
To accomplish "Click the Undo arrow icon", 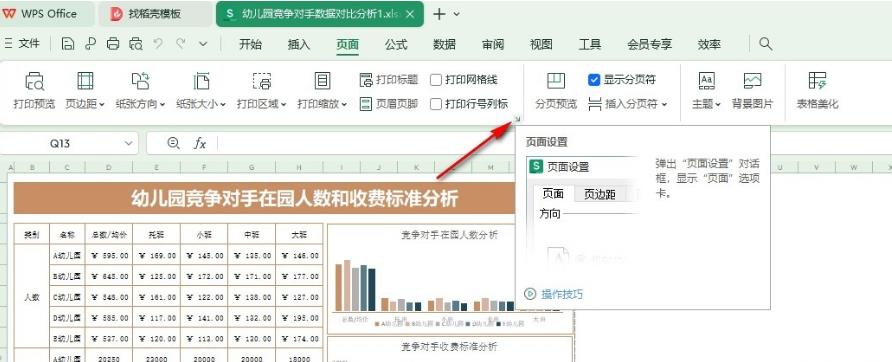I will [x=159, y=44].
